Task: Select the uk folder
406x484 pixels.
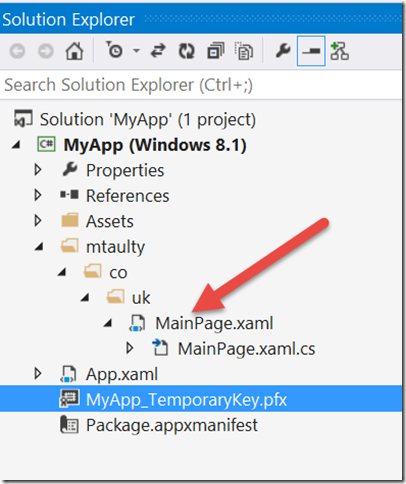Action: tap(141, 297)
